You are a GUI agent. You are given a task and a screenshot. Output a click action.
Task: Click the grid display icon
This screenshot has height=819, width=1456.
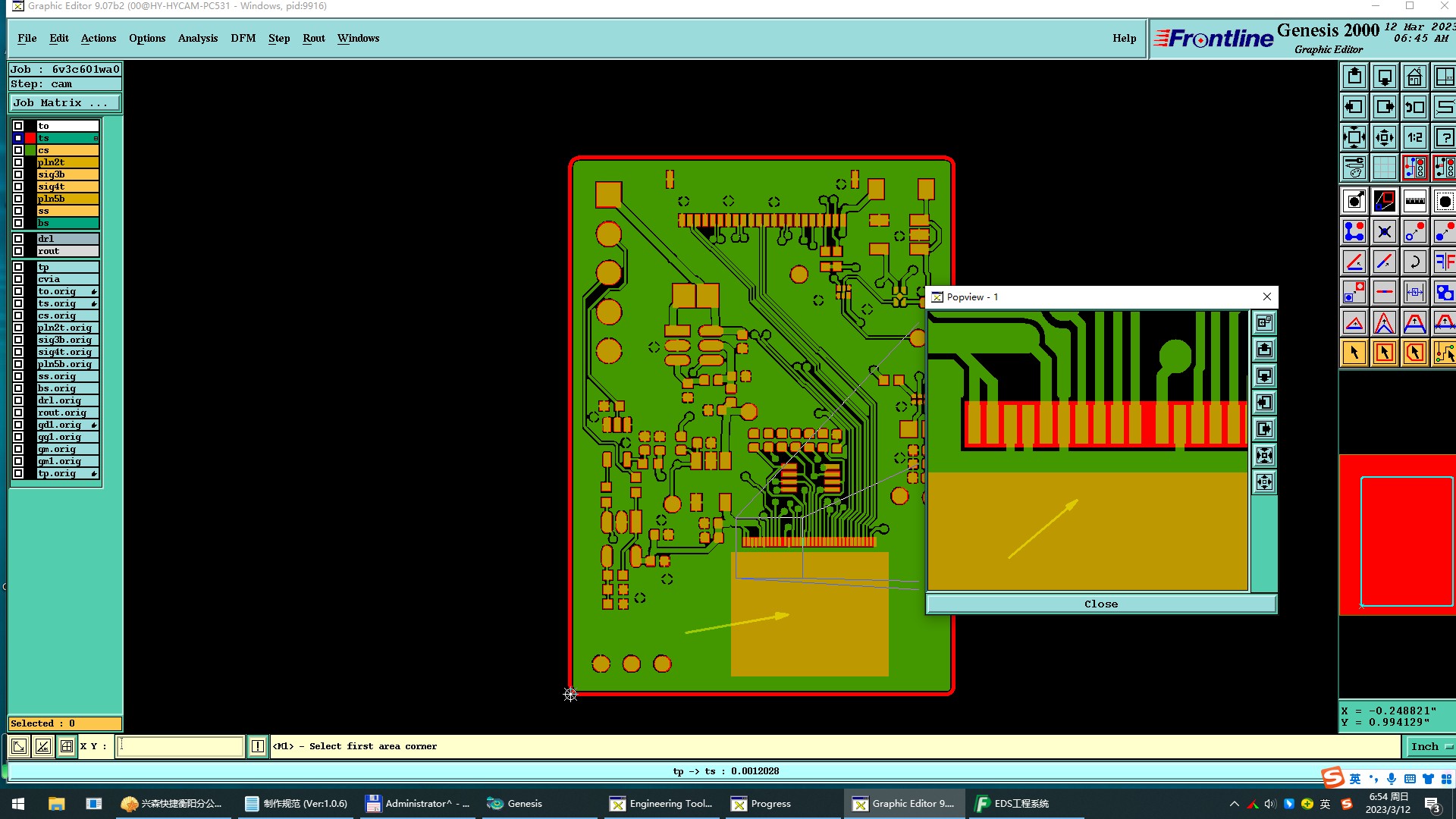click(1384, 168)
